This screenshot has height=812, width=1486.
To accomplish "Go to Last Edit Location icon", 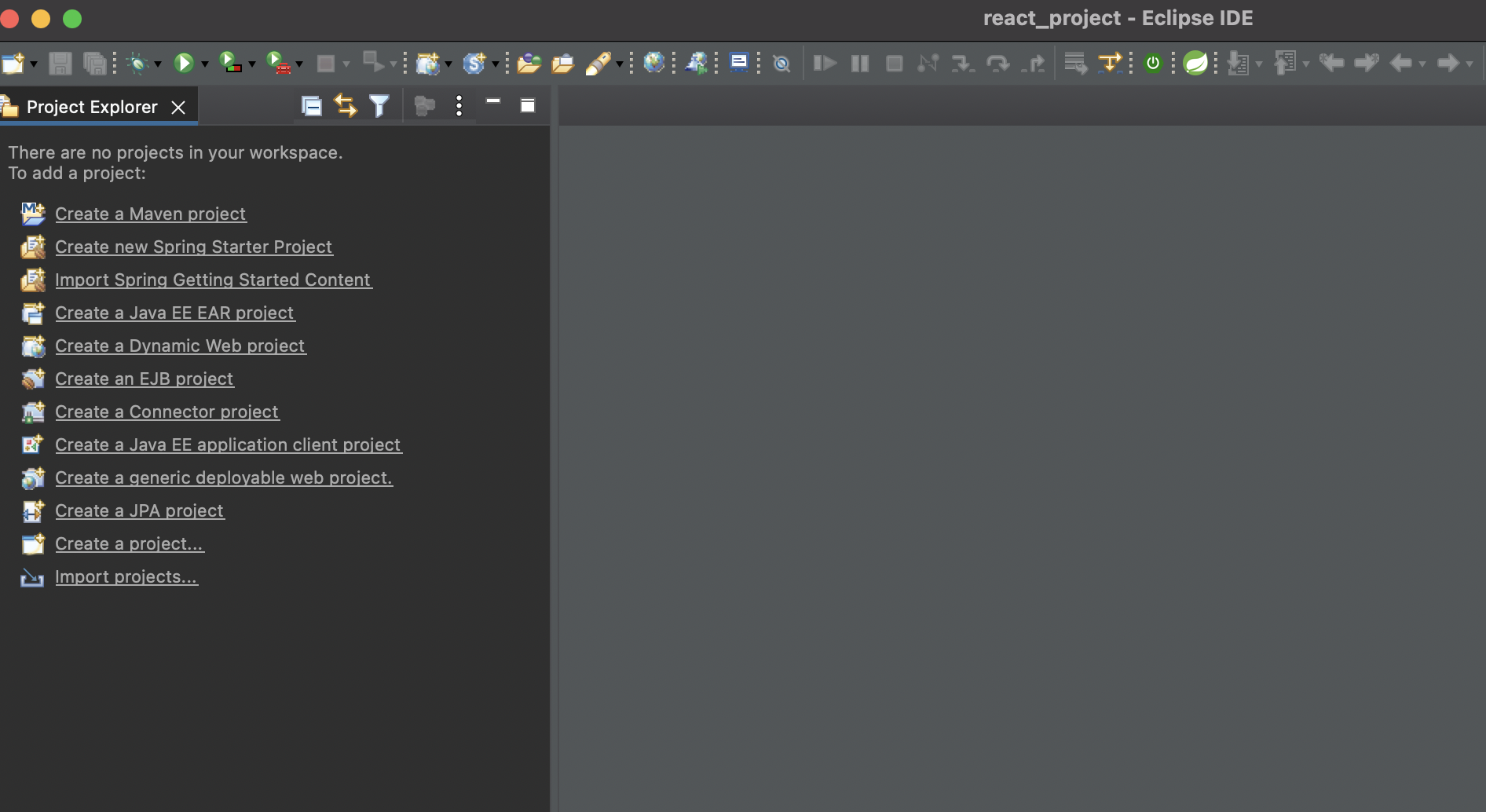I will click(1332, 63).
